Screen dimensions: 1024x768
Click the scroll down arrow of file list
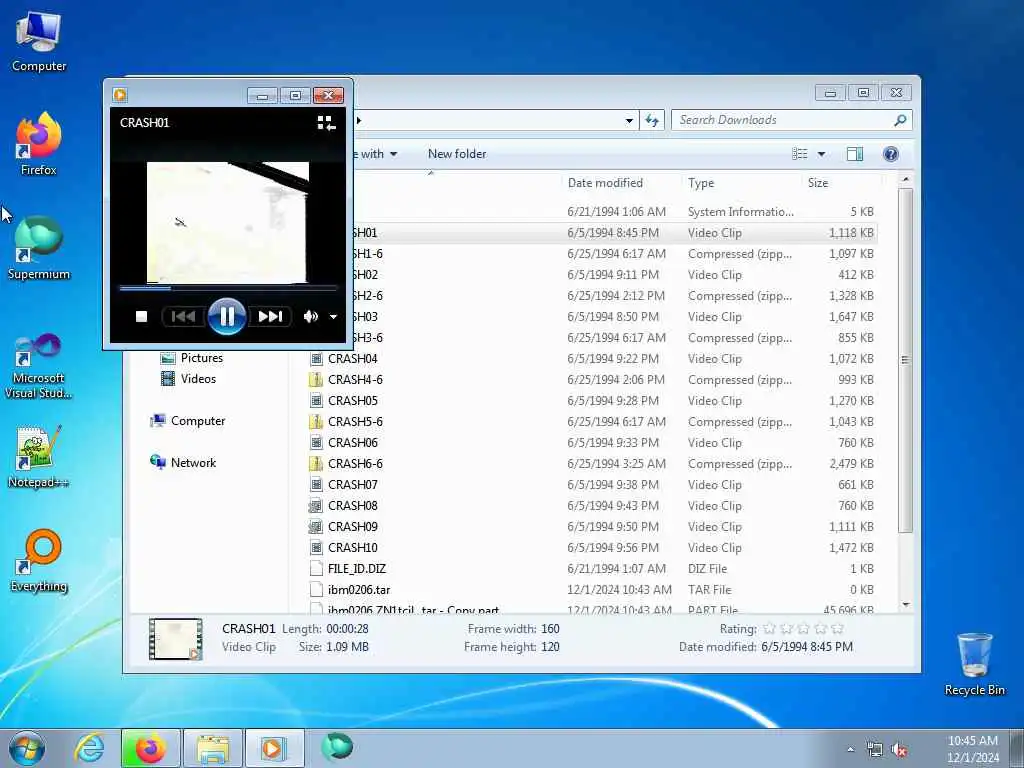pyautogui.click(x=905, y=605)
